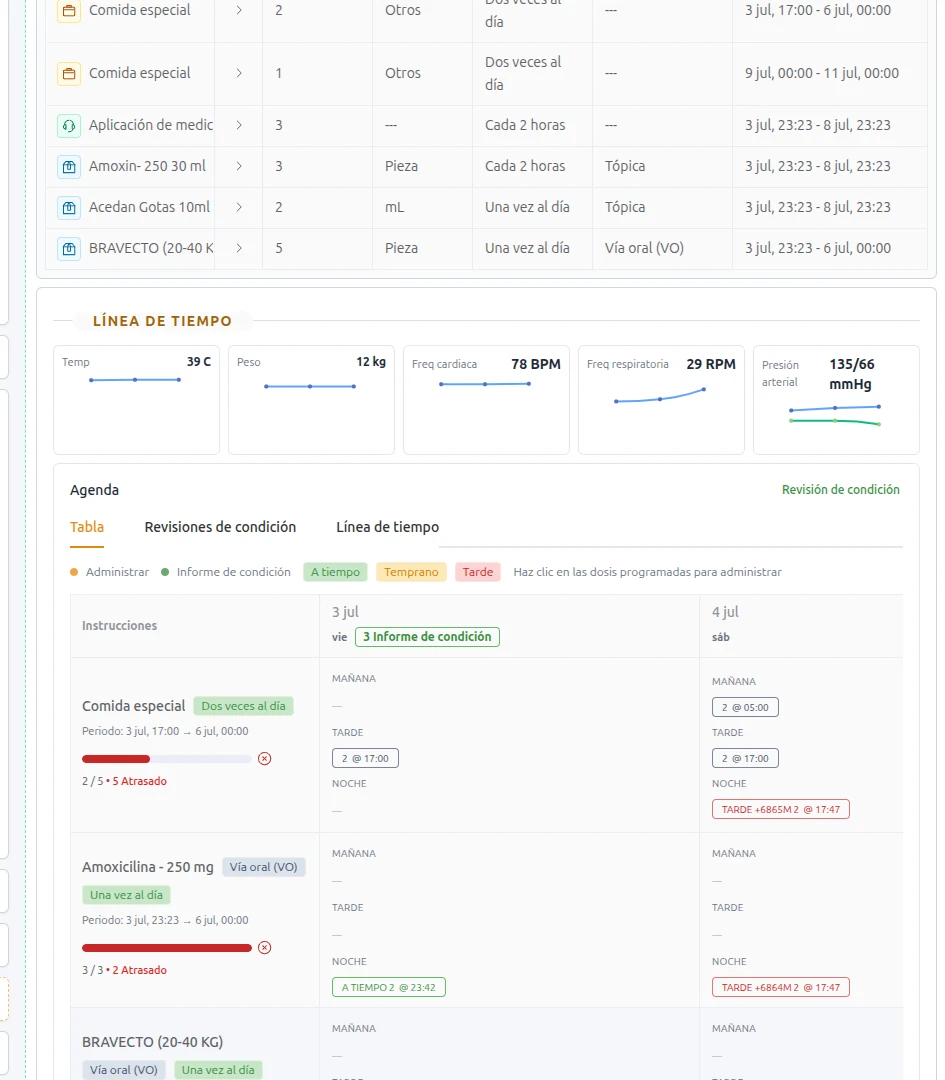The image size is (945, 1080).
Task: Click the Comida especial 9 jul row icon
Action: [x=69, y=73]
